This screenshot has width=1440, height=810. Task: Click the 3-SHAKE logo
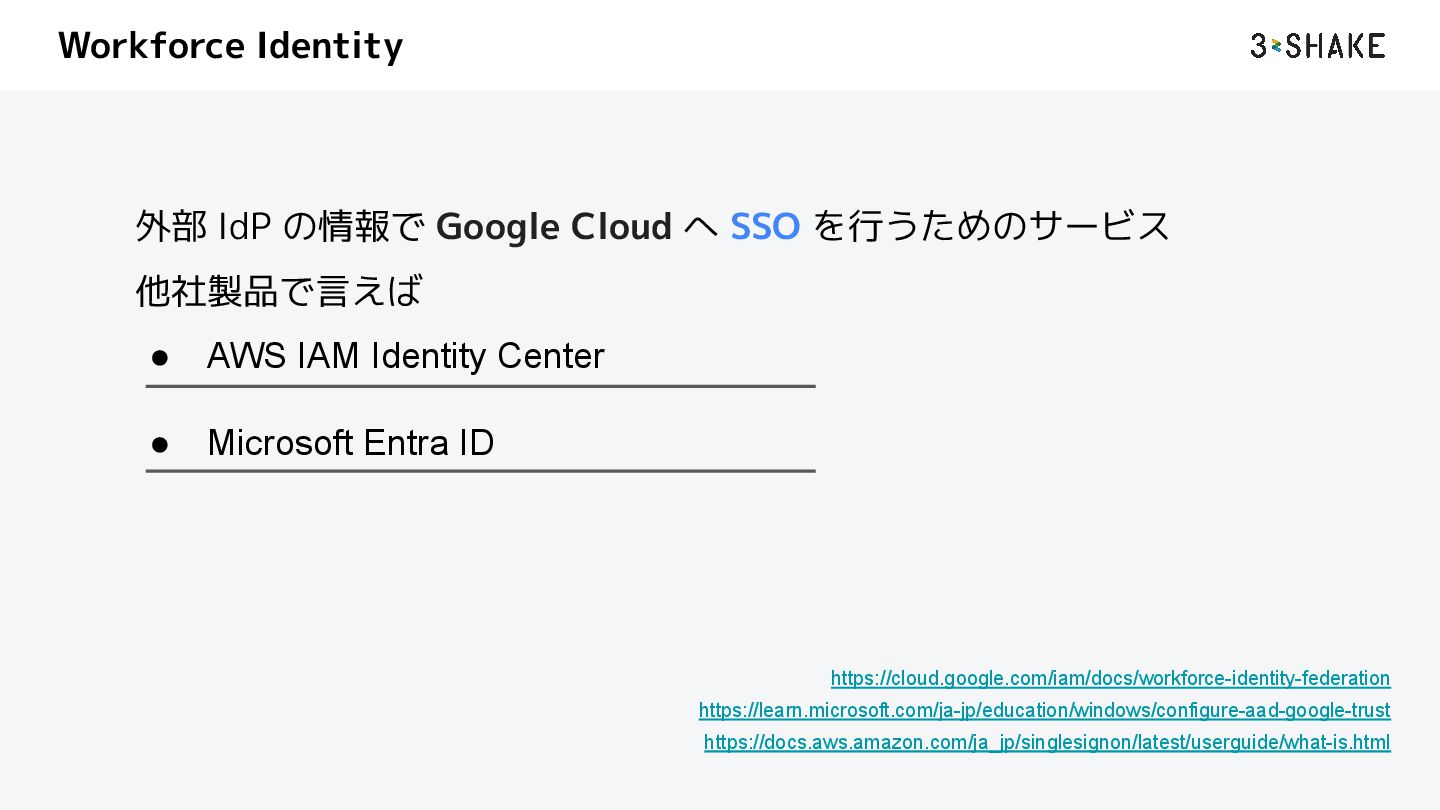(x=1317, y=46)
